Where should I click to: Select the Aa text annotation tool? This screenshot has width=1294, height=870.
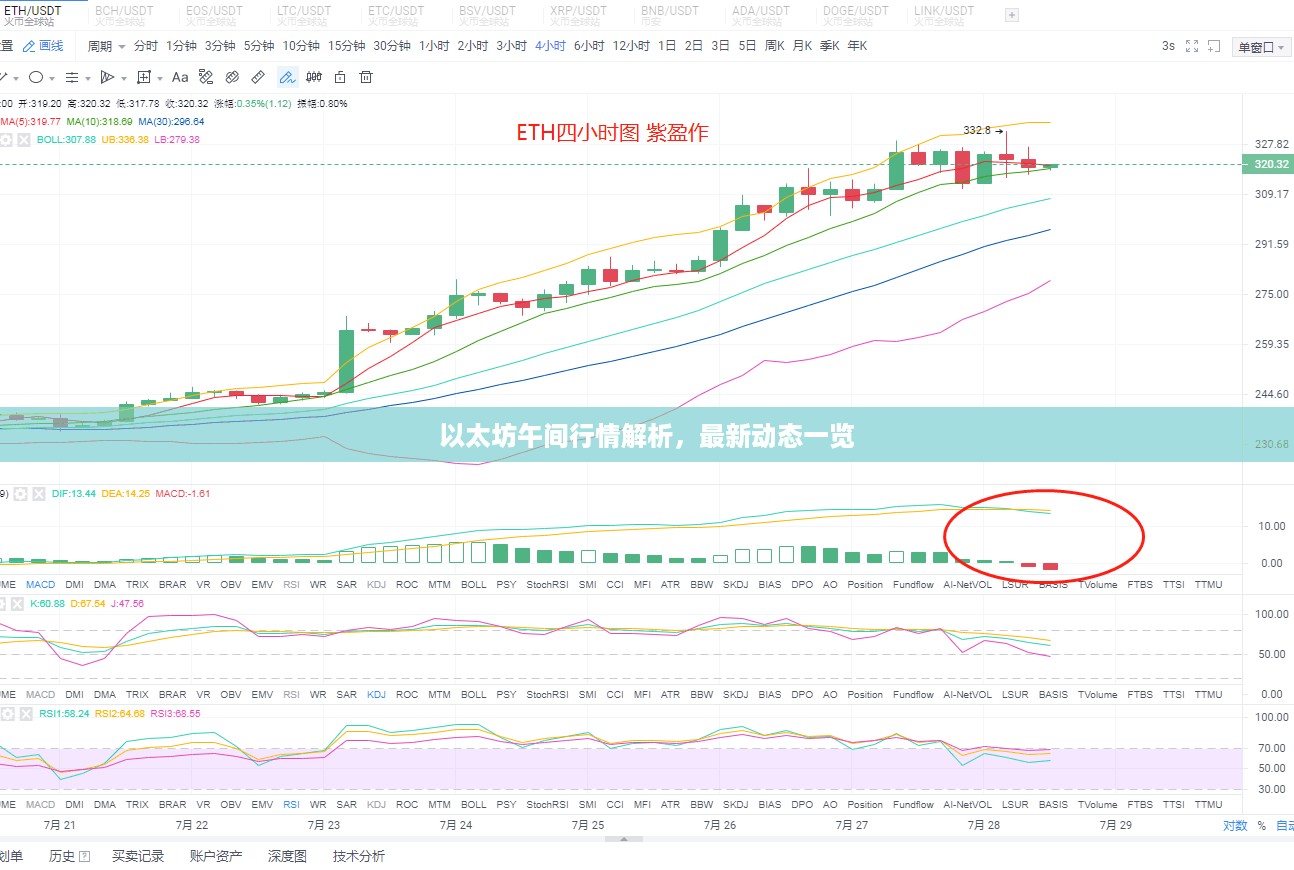click(x=180, y=77)
